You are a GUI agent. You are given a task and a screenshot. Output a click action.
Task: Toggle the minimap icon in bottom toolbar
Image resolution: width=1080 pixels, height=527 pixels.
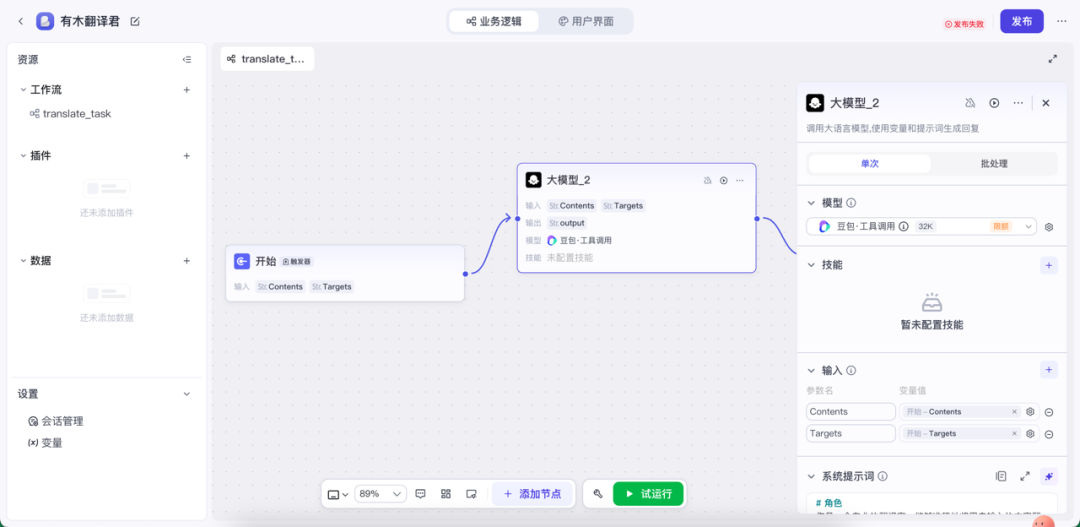tap(471, 494)
